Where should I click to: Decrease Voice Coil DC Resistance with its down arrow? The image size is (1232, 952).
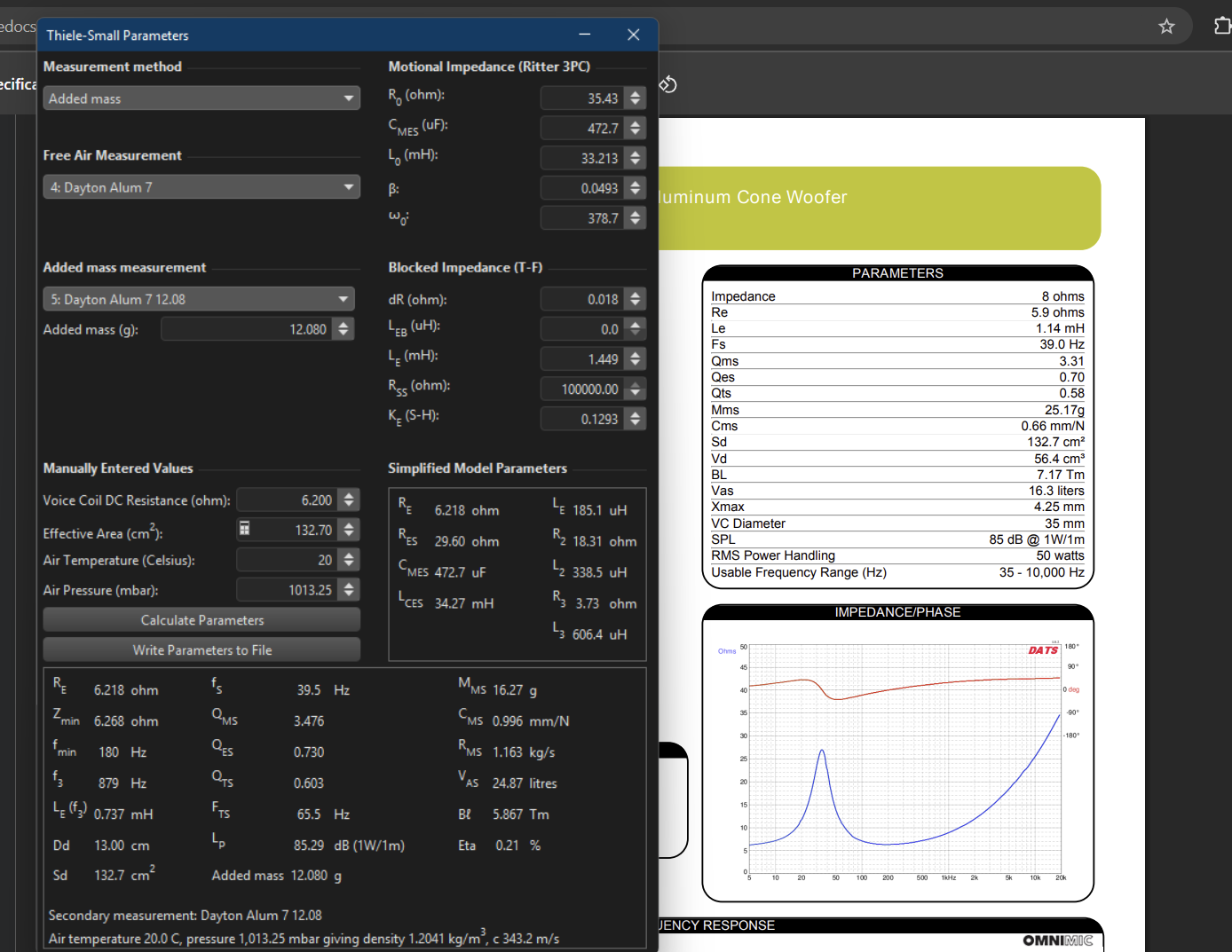point(350,505)
